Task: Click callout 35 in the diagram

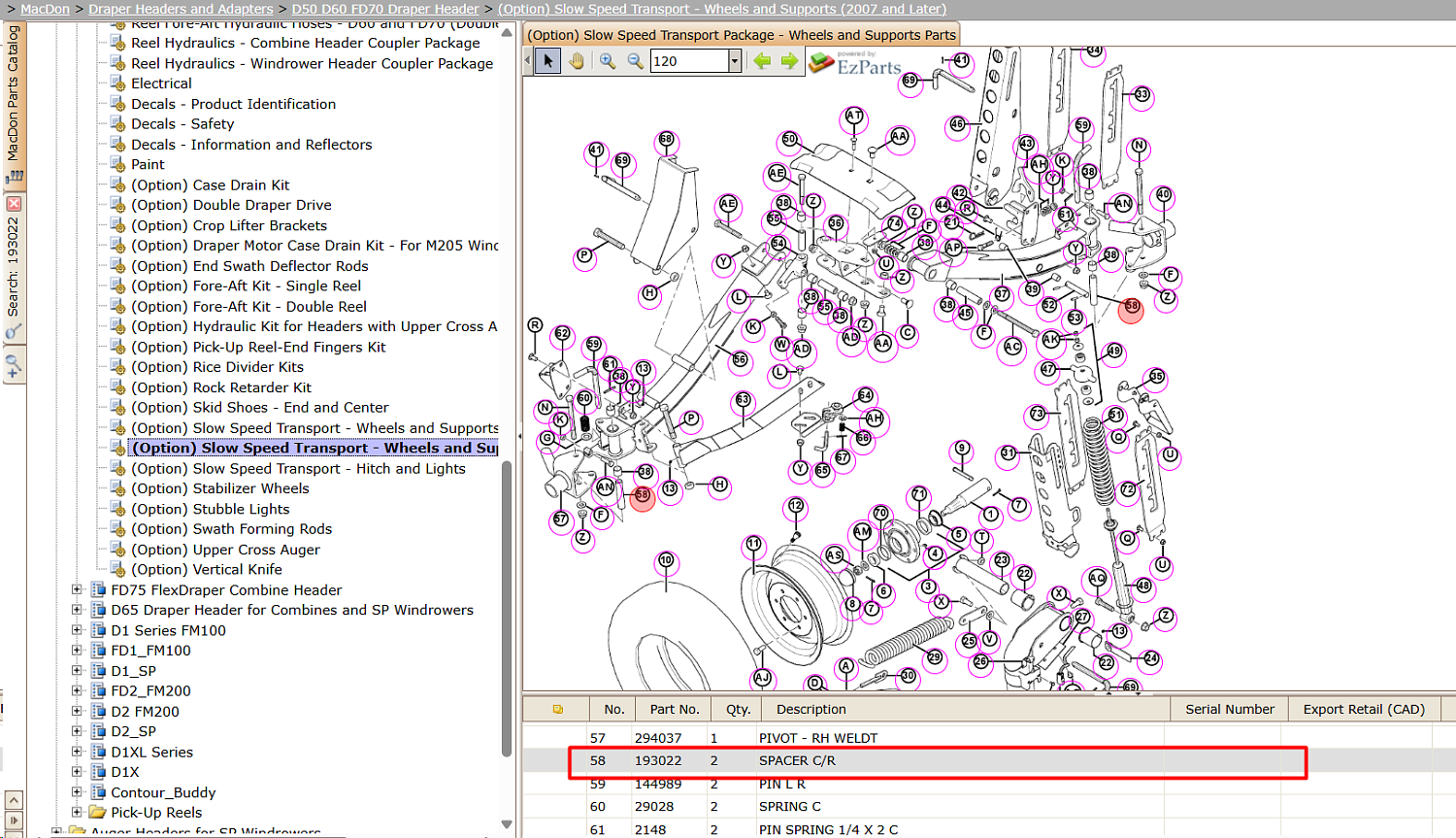Action: tap(1156, 377)
